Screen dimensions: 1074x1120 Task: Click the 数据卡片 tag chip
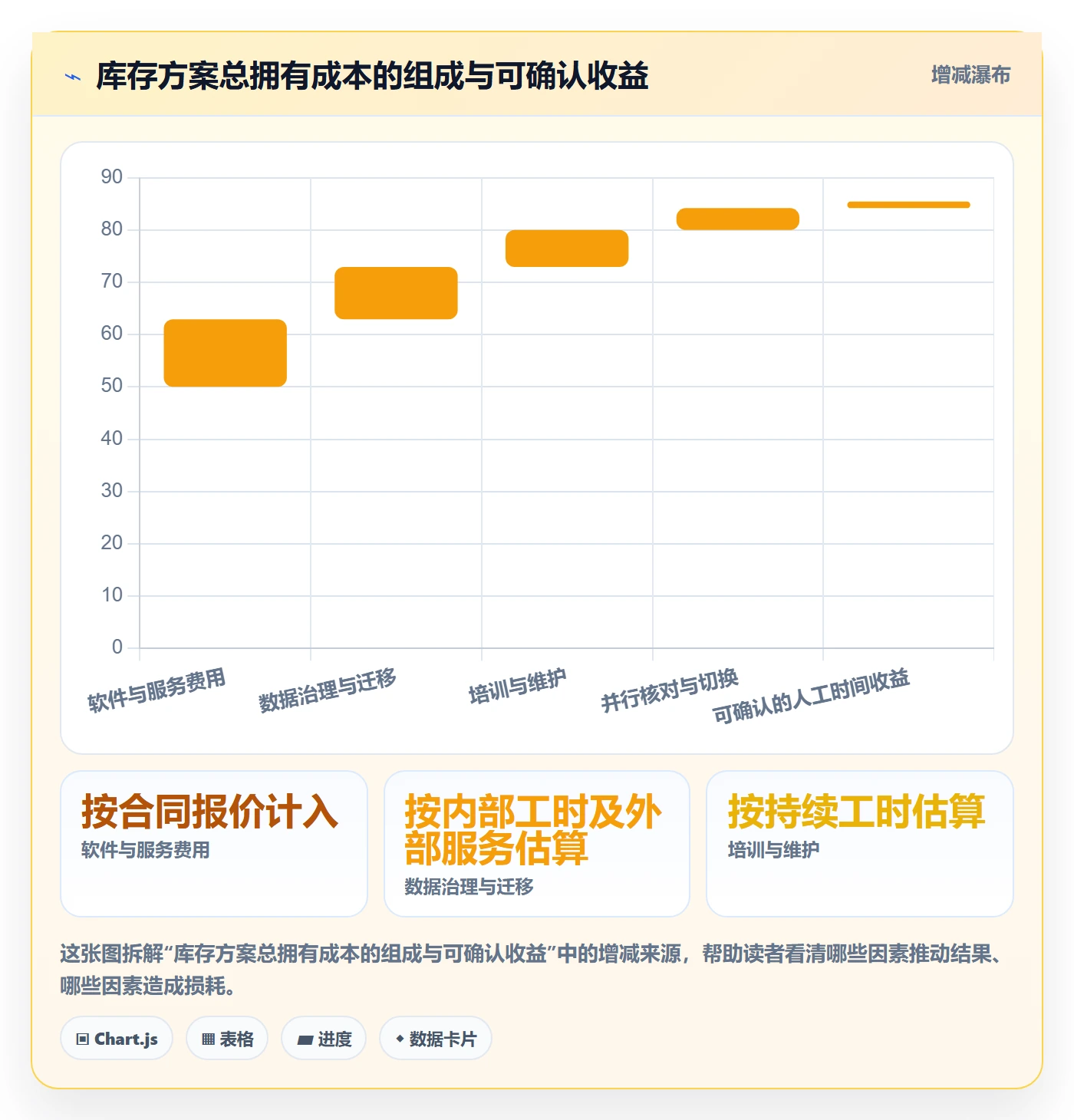(x=436, y=1039)
